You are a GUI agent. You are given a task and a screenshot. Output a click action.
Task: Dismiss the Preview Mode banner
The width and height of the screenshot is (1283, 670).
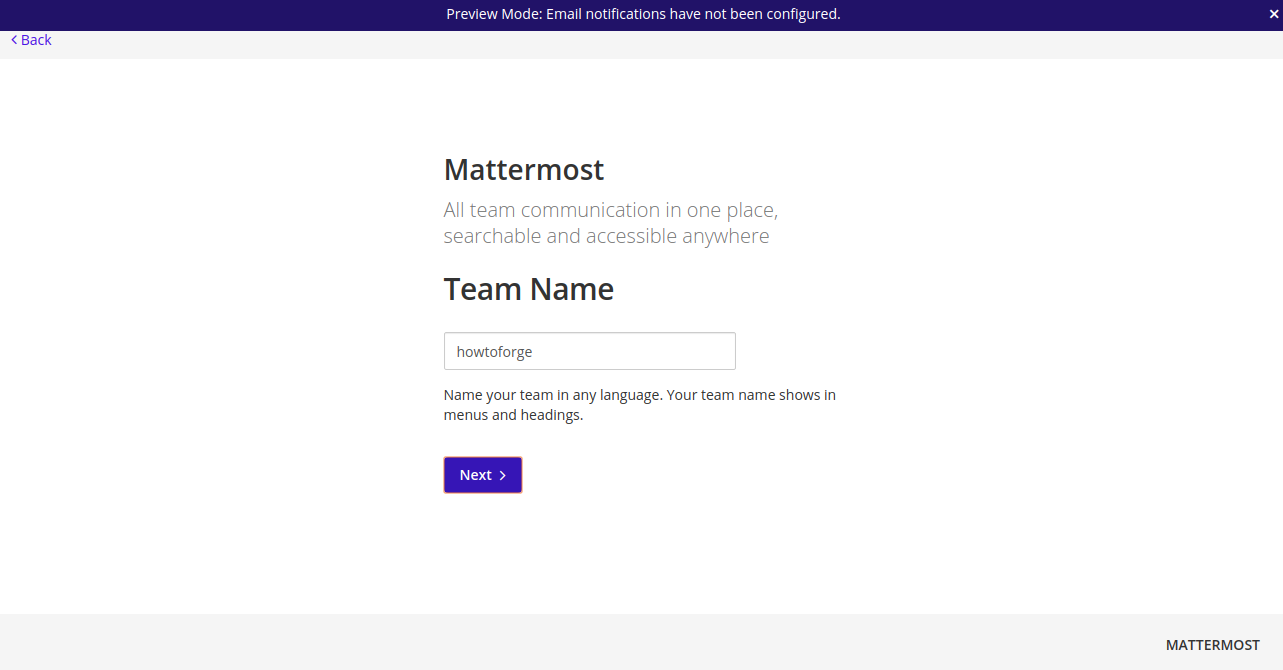[x=1274, y=14]
